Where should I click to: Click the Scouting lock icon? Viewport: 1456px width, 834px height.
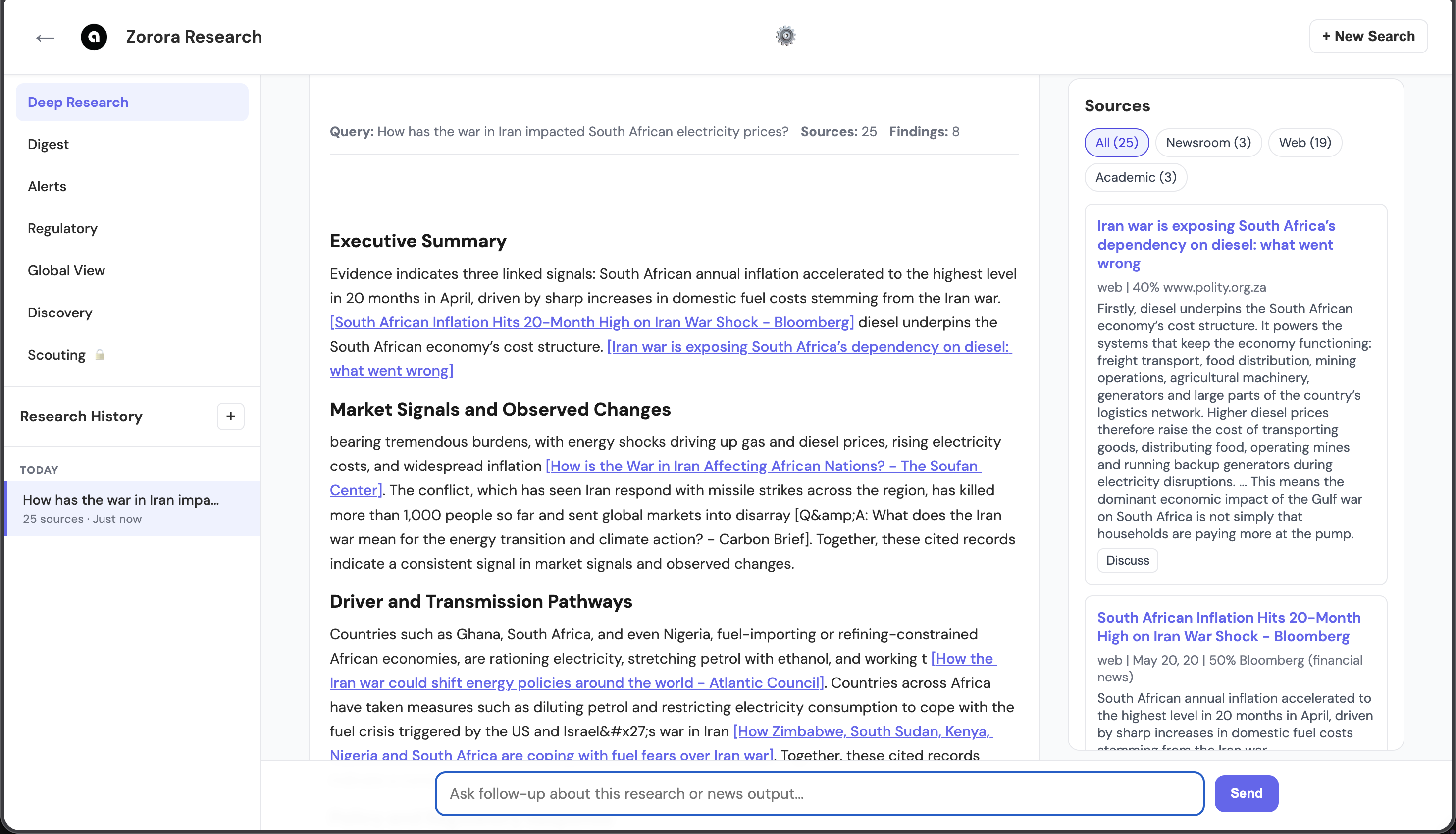pos(100,355)
